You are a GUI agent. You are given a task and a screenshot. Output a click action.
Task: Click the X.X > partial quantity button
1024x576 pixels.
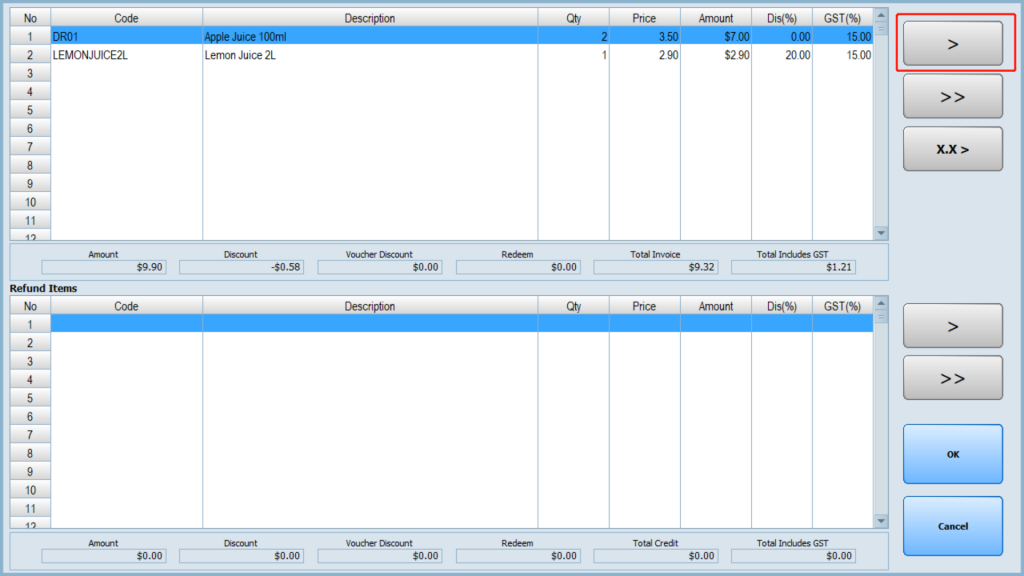[x=952, y=149]
